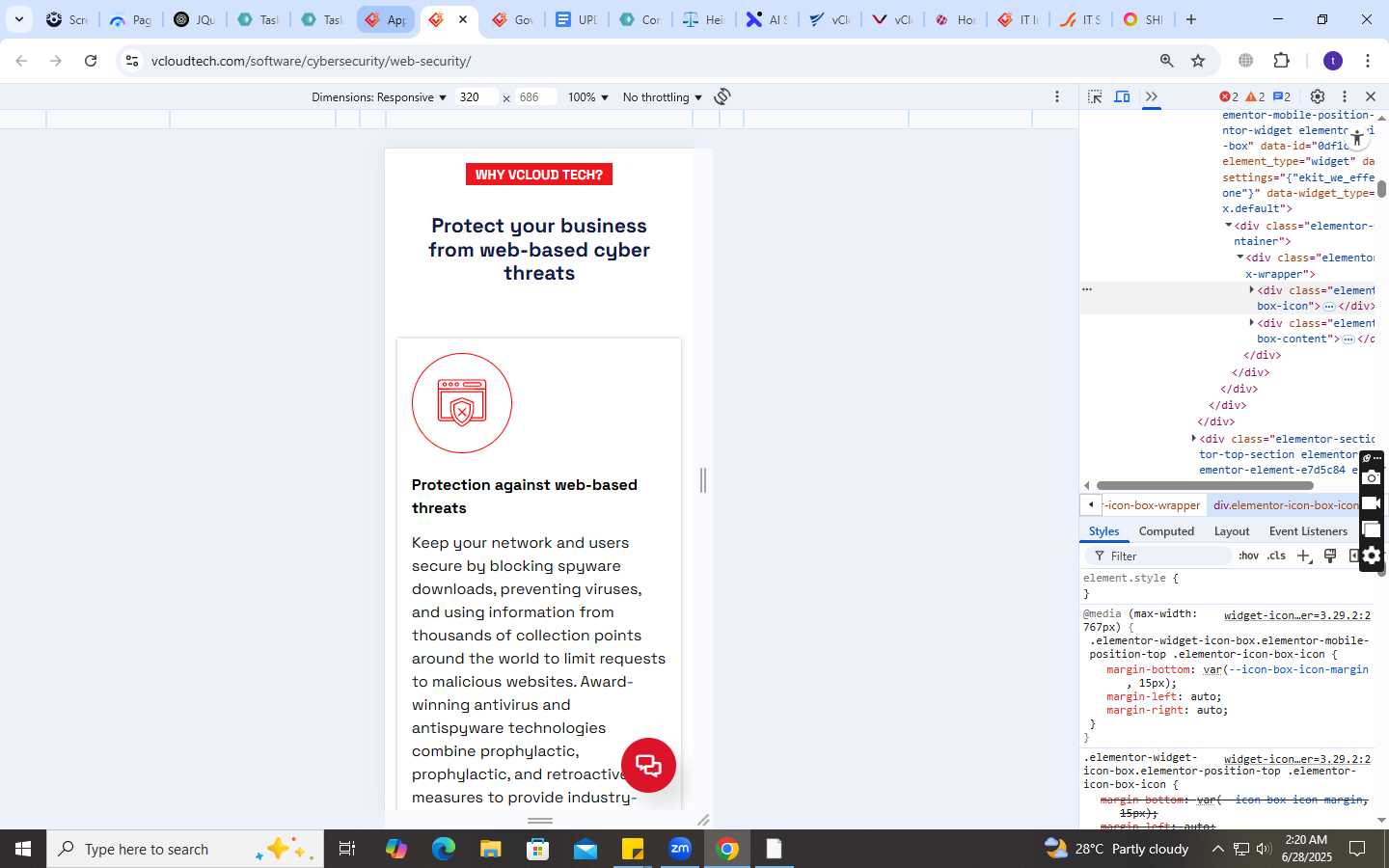1389x868 pixels.
Task: Open the Dimensions: Responsive dropdown
Action: tap(379, 97)
